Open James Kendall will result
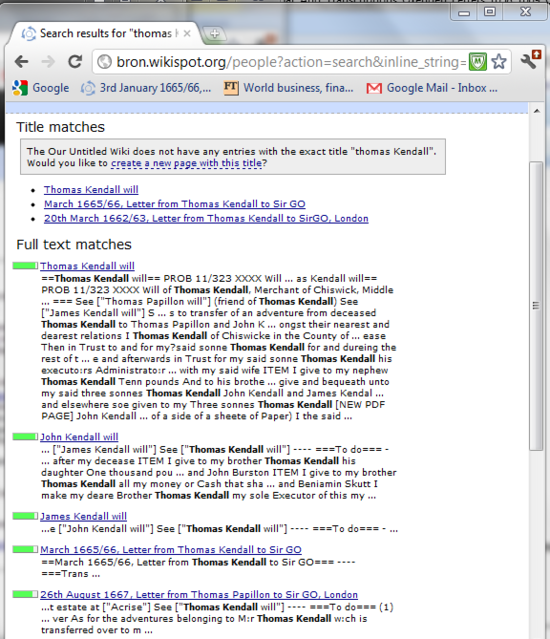Image resolution: width=550 pixels, height=639 pixels. pyautogui.click(x=83, y=516)
